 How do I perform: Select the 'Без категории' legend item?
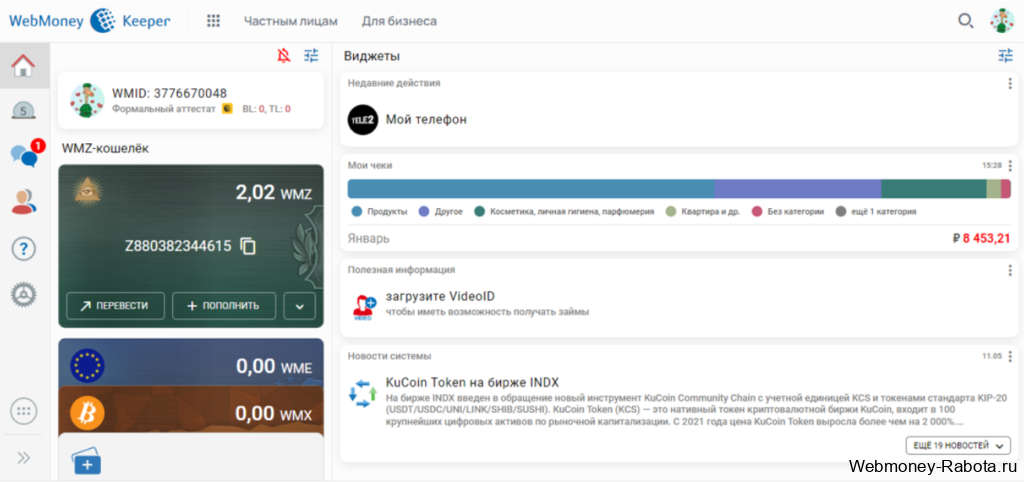pyautogui.click(x=788, y=212)
